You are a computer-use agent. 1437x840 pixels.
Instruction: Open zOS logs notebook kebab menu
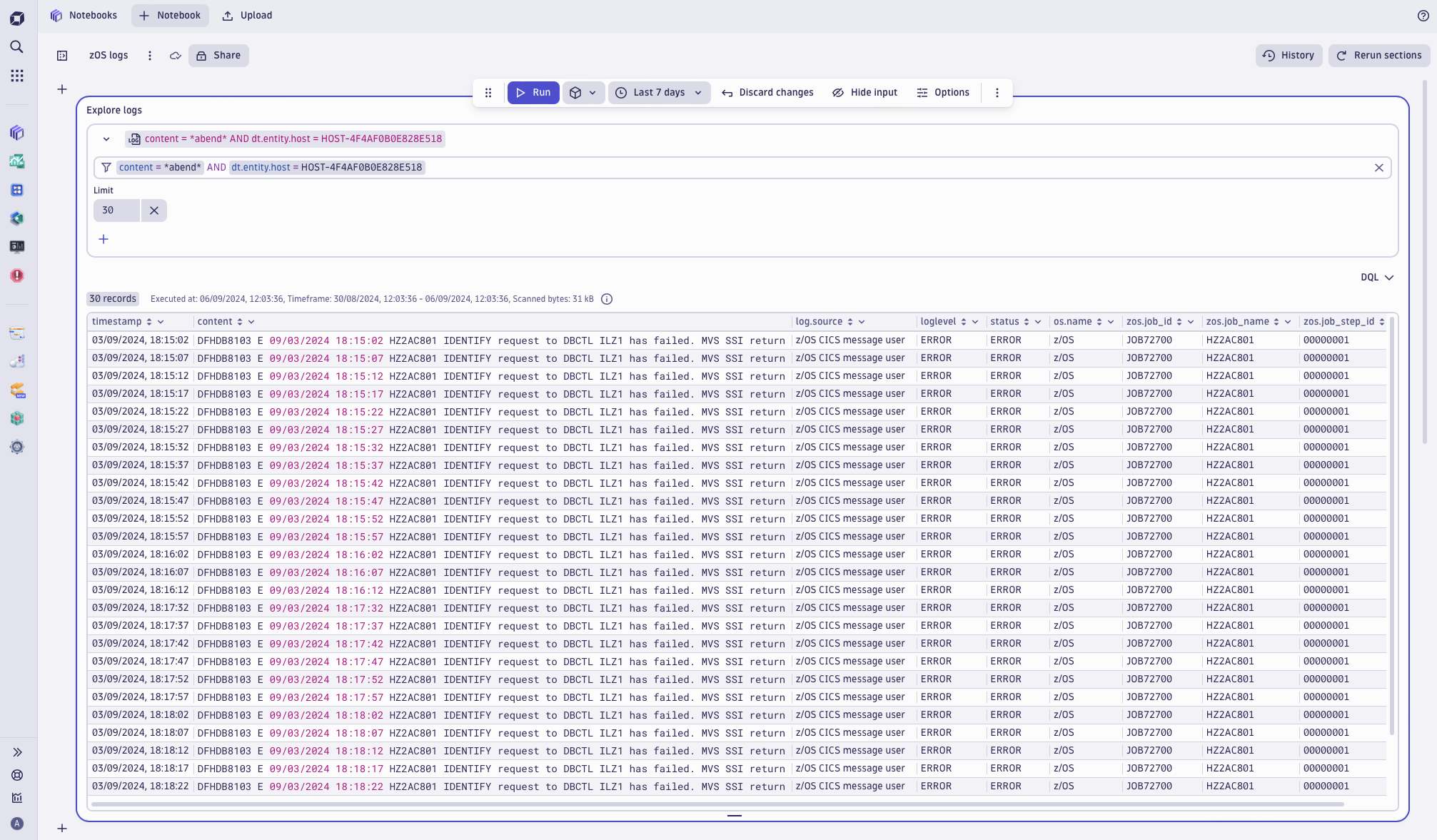150,56
